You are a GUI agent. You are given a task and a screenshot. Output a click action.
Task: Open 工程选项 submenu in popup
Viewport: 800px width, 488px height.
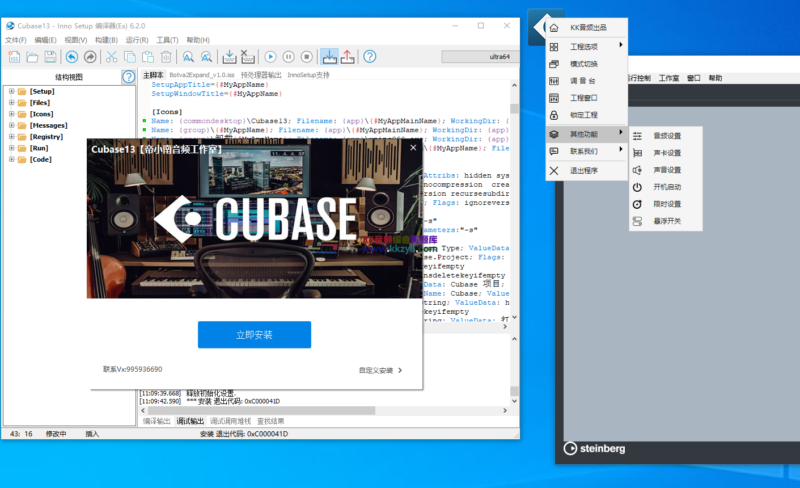point(587,46)
